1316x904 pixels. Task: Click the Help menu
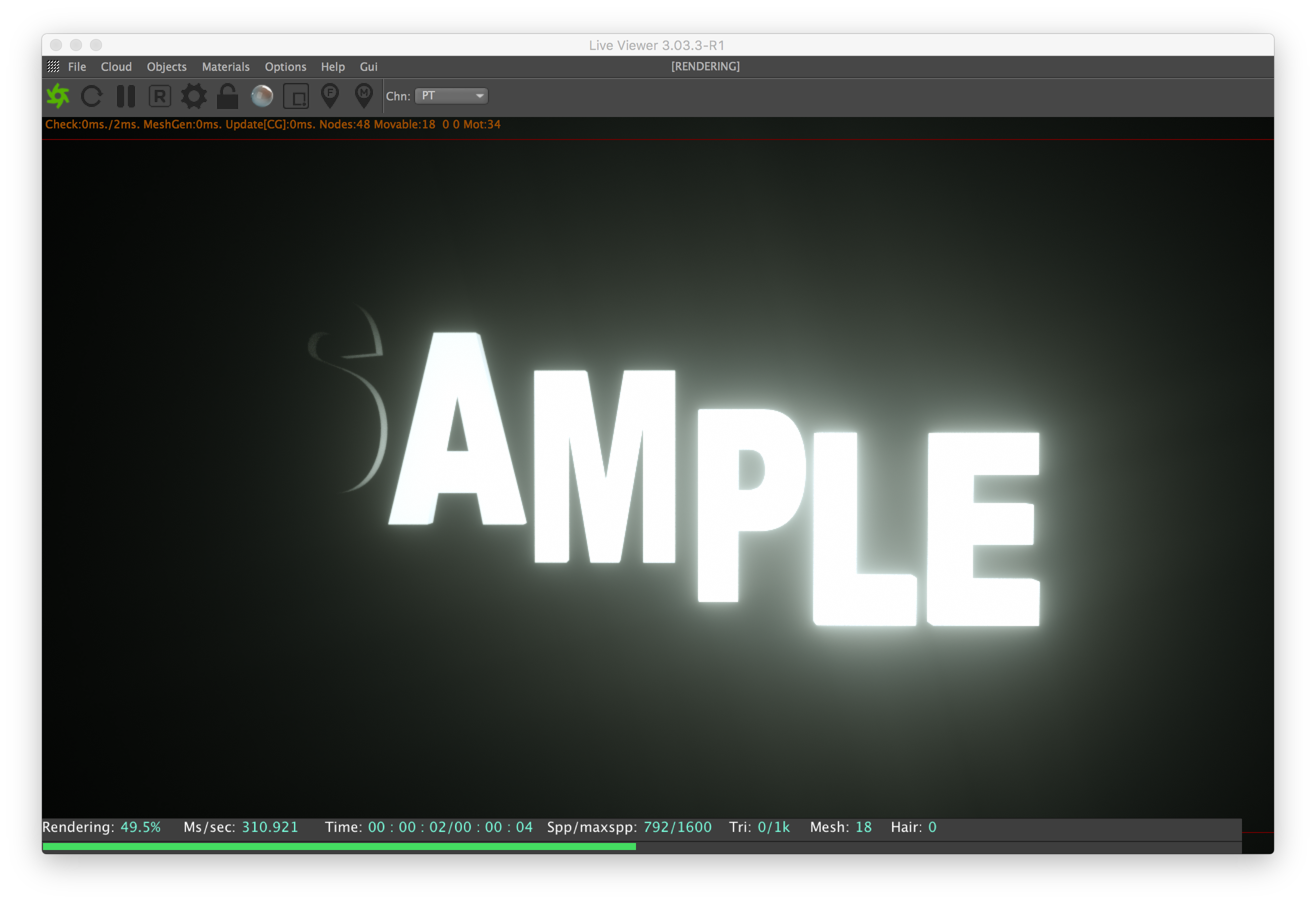pyautogui.click(x=332, y=67)
